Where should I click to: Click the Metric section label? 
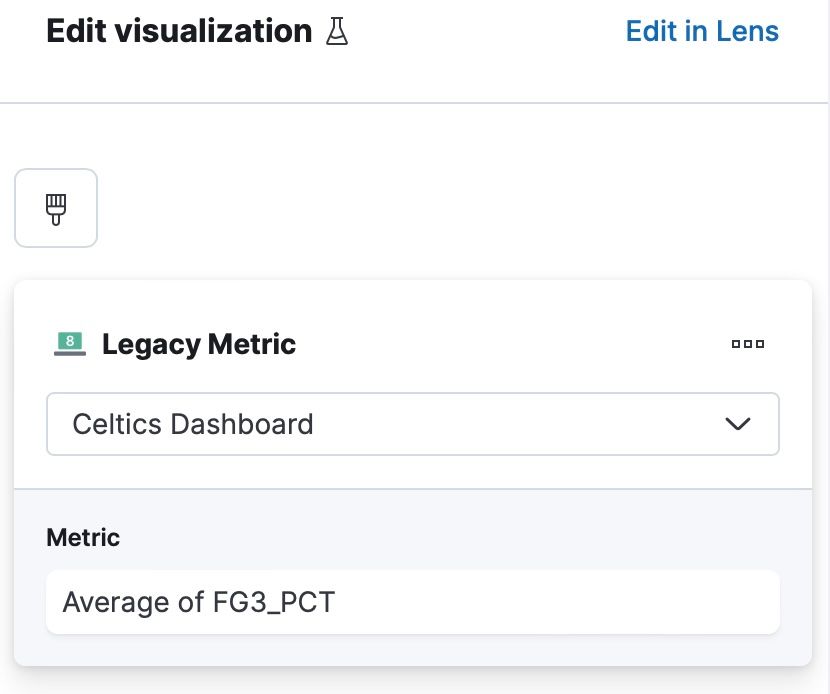(x=83, y=537)
